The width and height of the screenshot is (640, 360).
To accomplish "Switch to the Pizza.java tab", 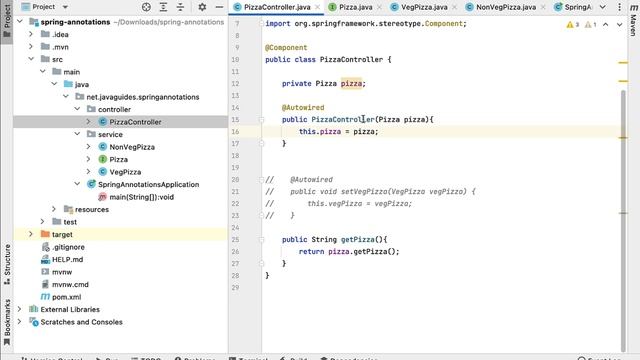I will click(x=355, y=7).
